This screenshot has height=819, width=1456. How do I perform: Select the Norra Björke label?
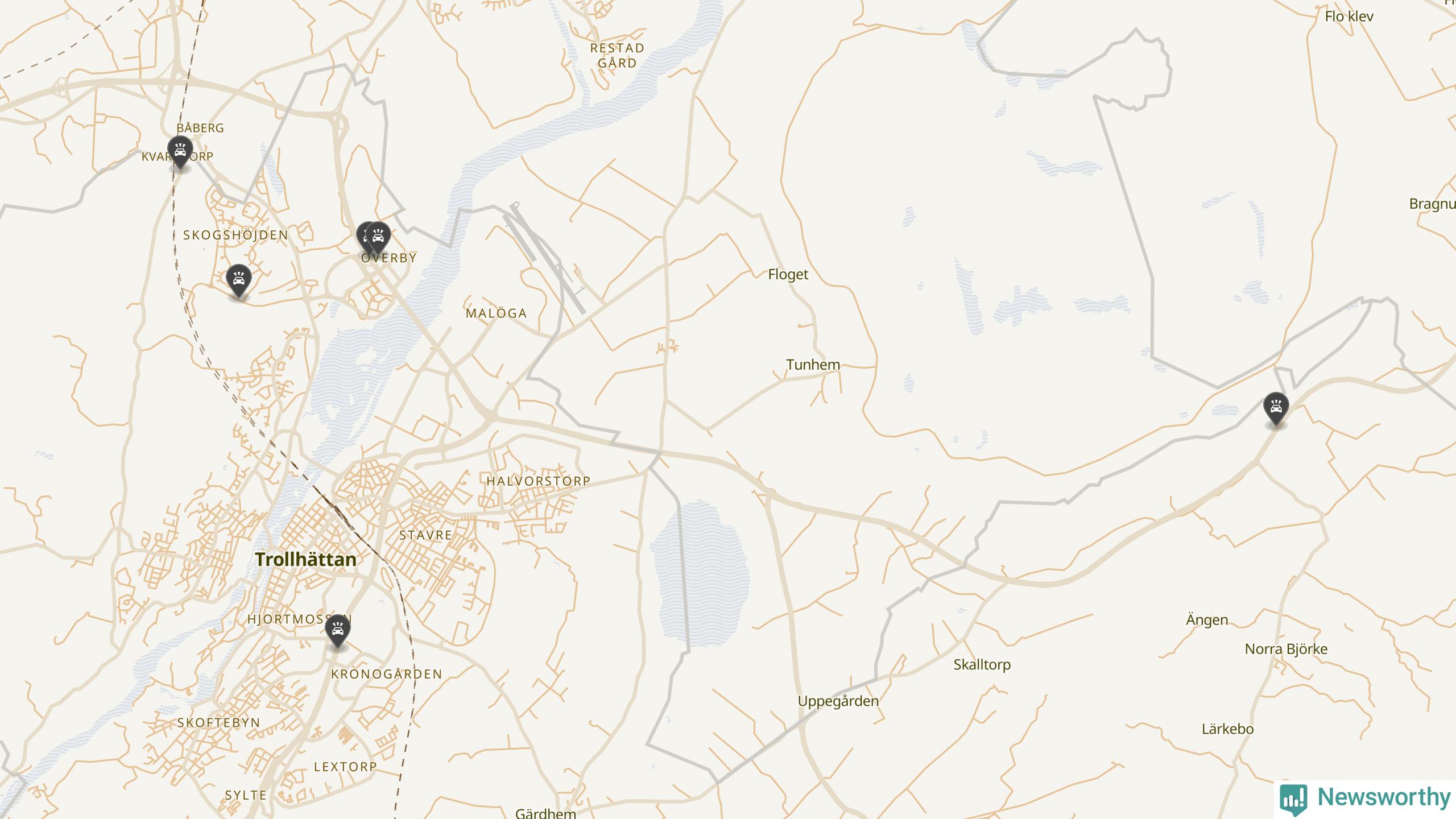tap(1286, 649)
